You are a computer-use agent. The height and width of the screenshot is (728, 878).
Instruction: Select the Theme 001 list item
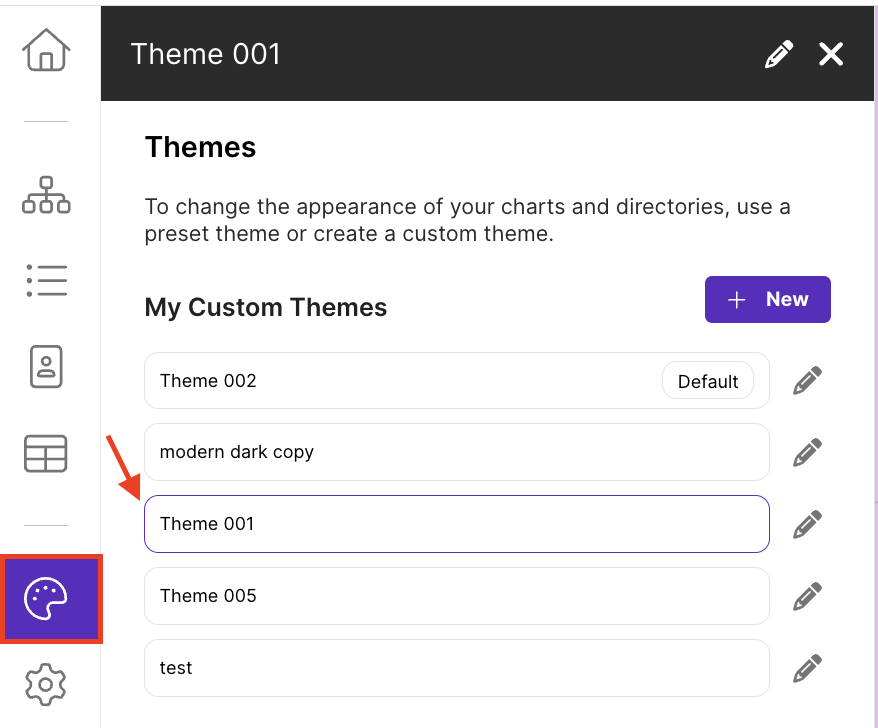(x=457, y=524)
